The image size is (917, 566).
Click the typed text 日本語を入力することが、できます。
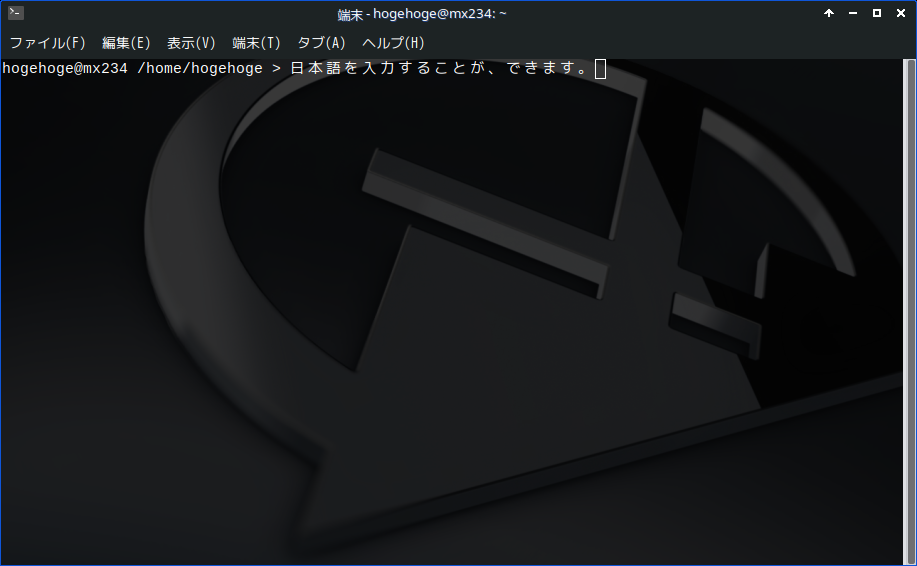pyautogui.click(x=439, y=68)
